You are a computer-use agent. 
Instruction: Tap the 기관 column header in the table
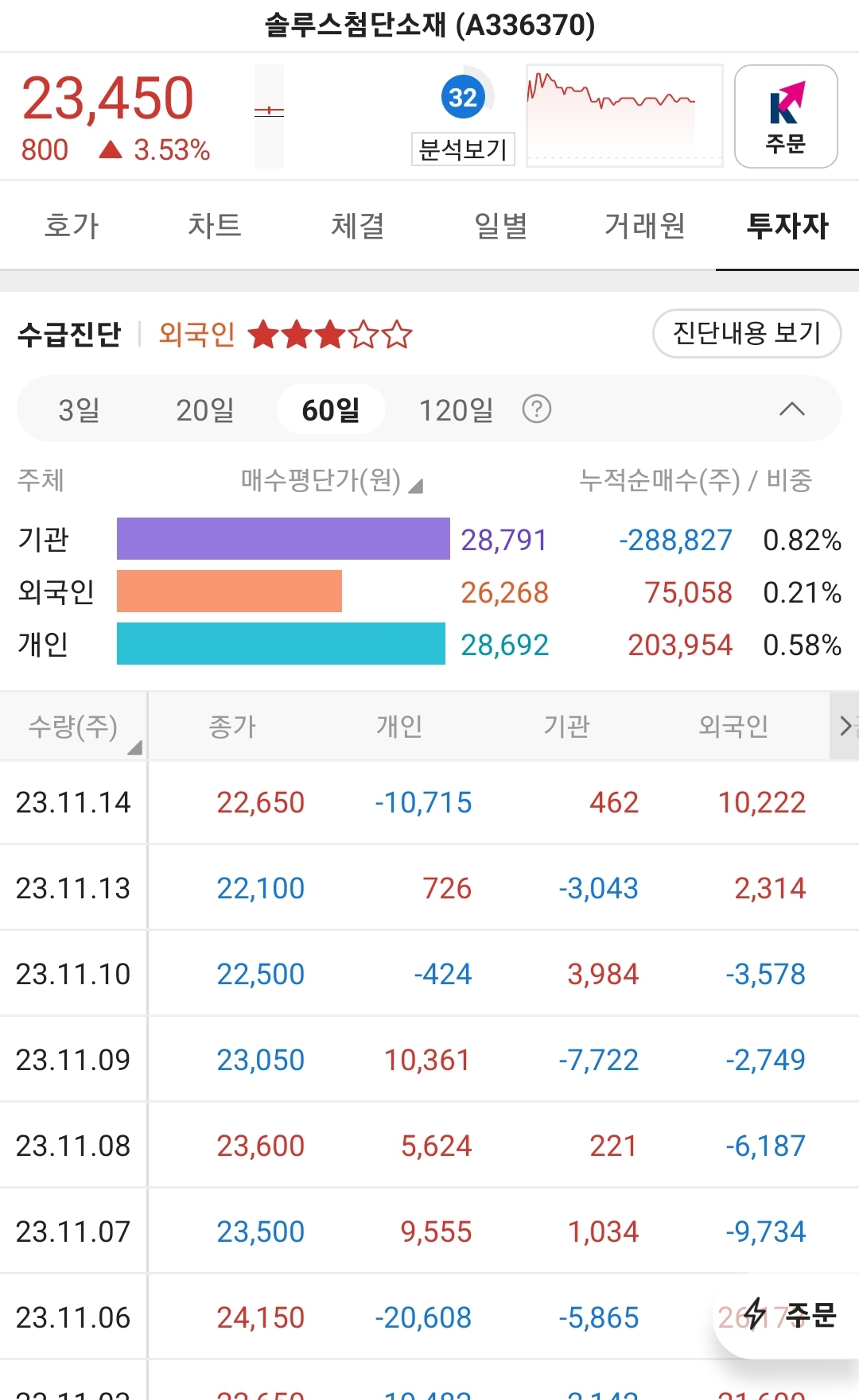566,727
